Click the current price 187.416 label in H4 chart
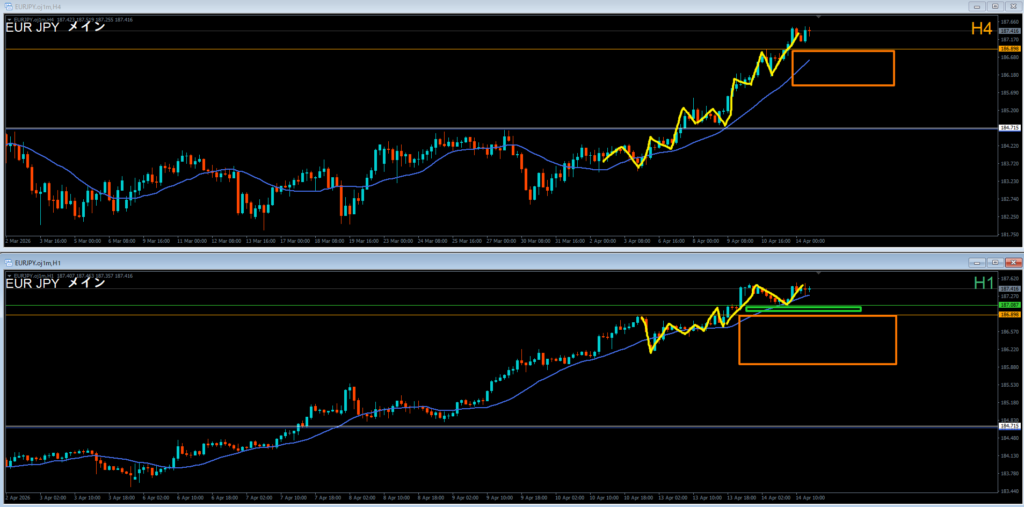The height and width of the screenshot is (507, 1024). click(x=1010, y=31)
